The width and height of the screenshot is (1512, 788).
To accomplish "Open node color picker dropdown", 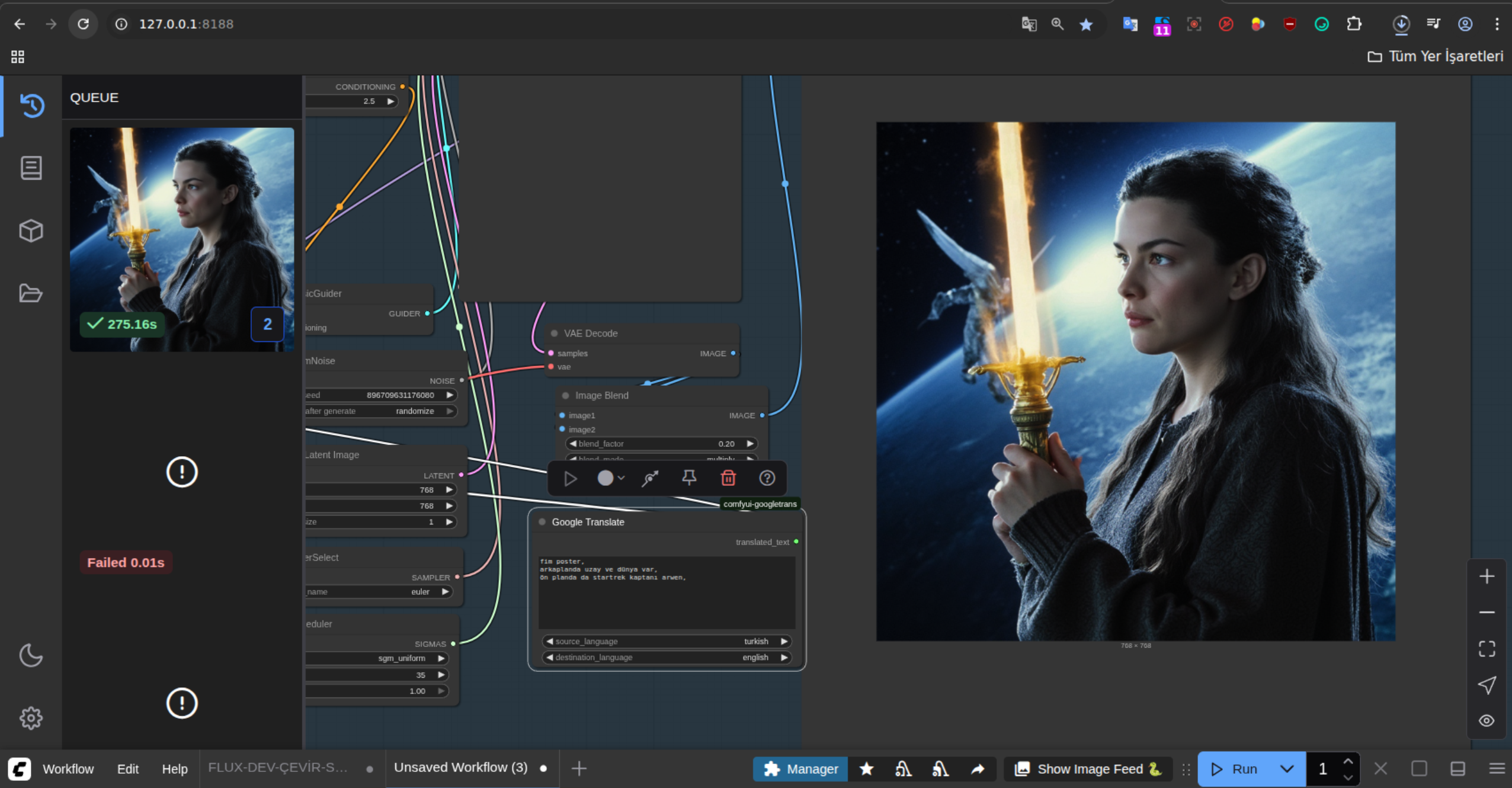I will coord(611,478).
